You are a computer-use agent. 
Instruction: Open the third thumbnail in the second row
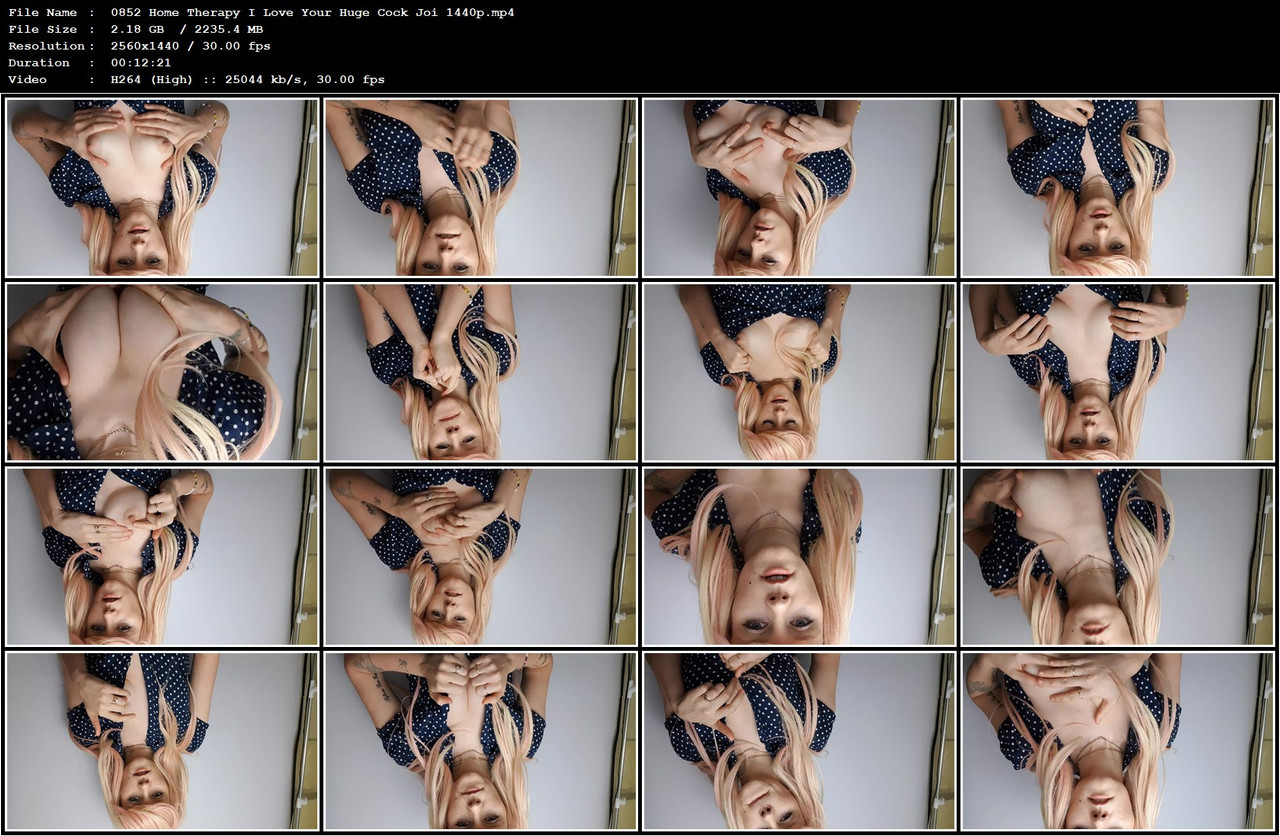pyautogui.click(x=800, y=371)
